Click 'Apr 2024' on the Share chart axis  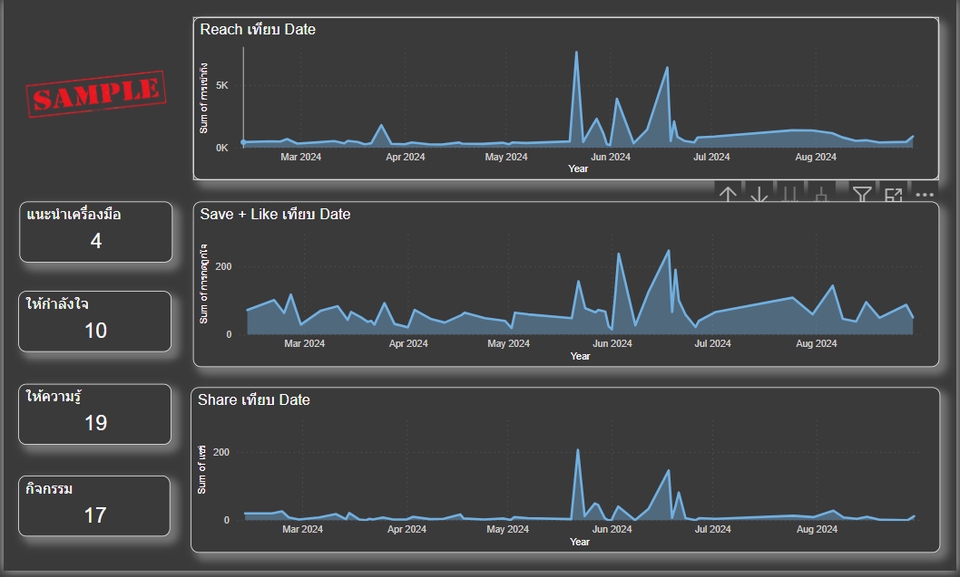pyautogui.click(x=407, y=529)
